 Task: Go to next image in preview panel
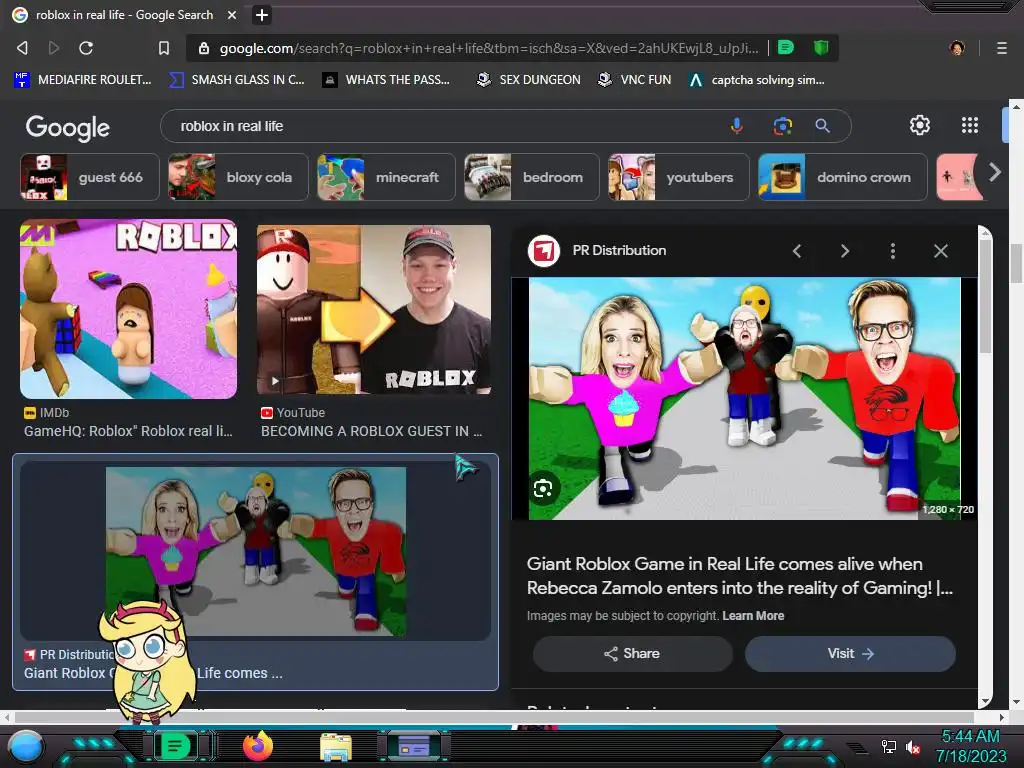[x=845, y=251]
